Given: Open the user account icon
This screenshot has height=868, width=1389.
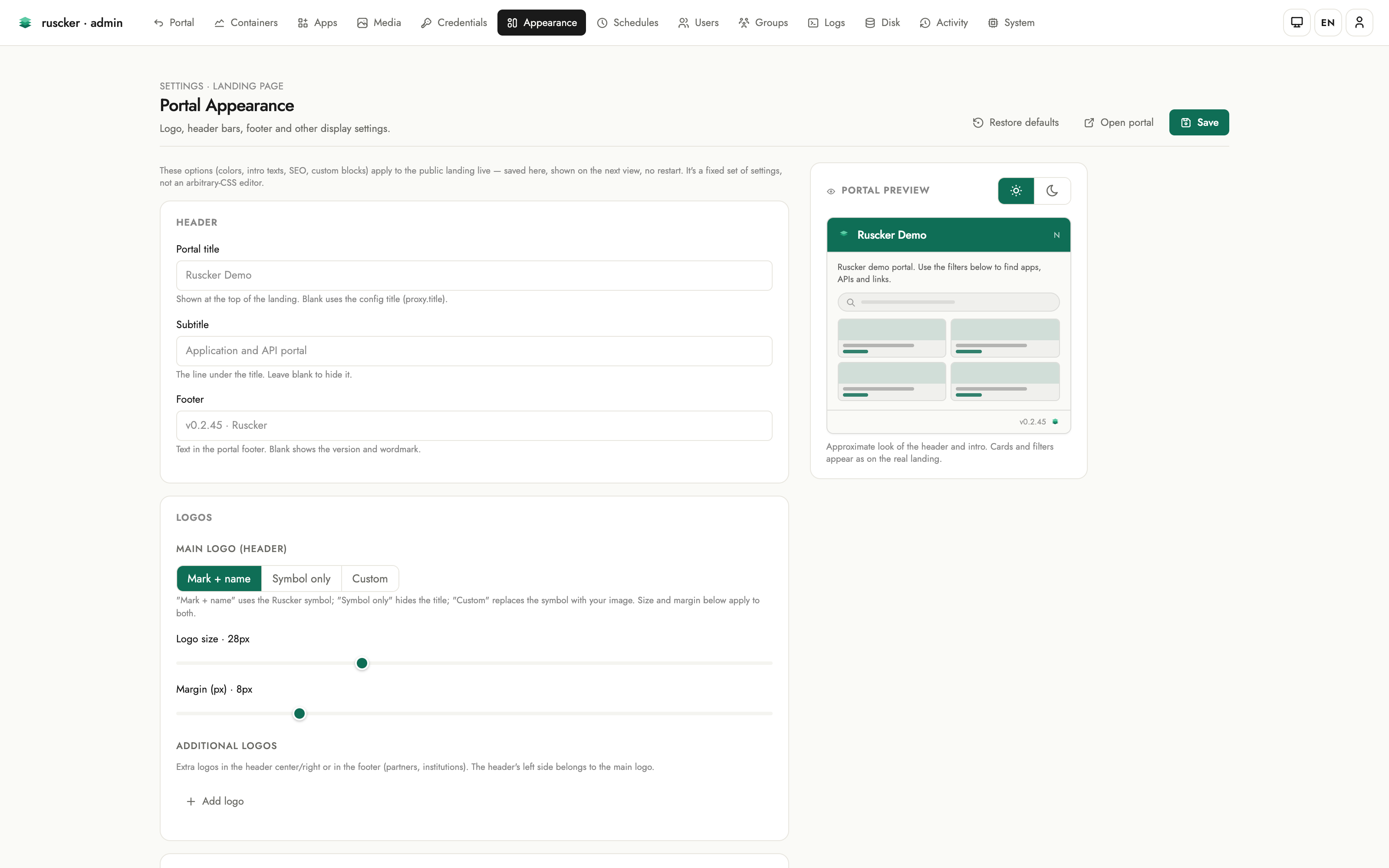Looking at the screenshot, I should pos(1359,23).
